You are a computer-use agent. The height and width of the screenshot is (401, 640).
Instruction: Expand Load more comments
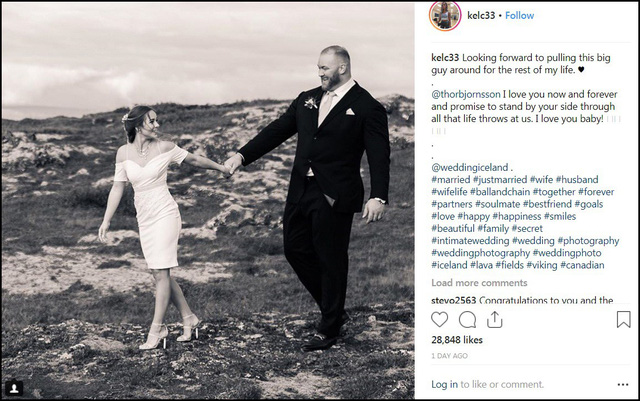(479, 283)
